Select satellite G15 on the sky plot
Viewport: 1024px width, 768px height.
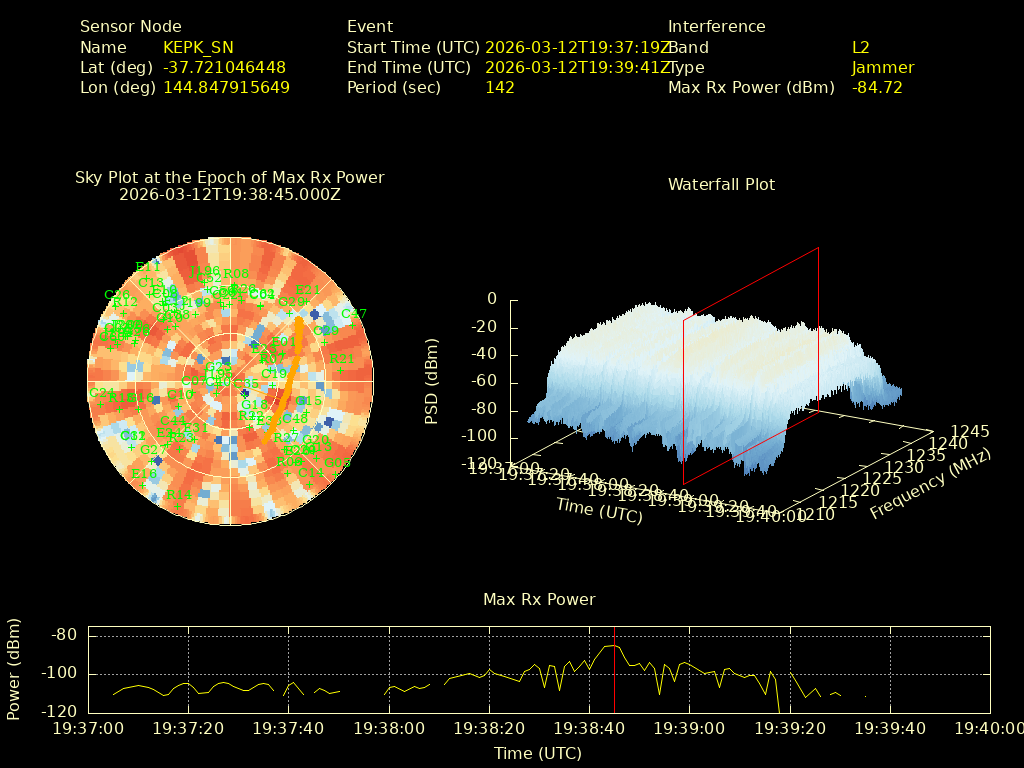(x=309, y=401)
